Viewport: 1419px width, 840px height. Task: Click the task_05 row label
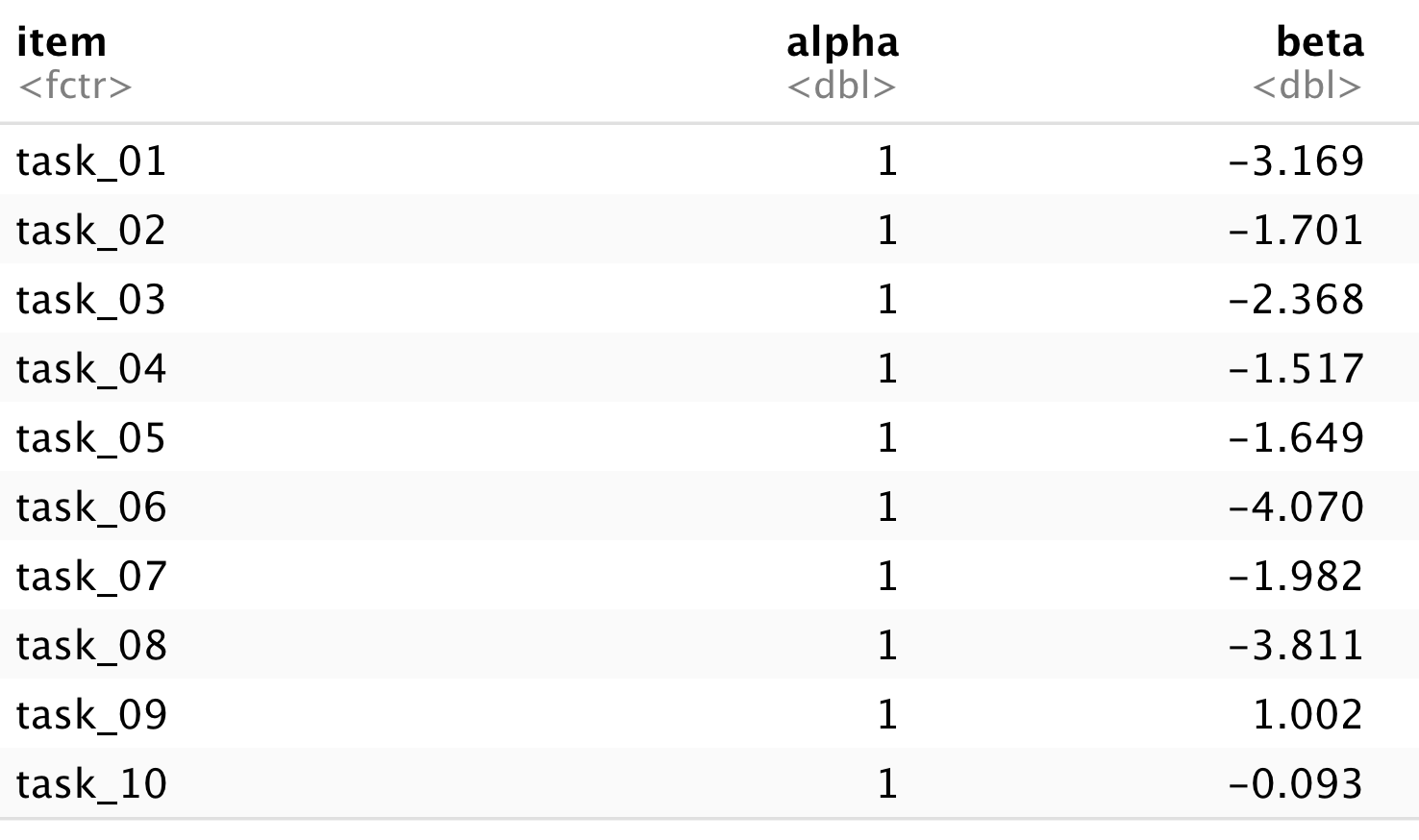[91, 437]
